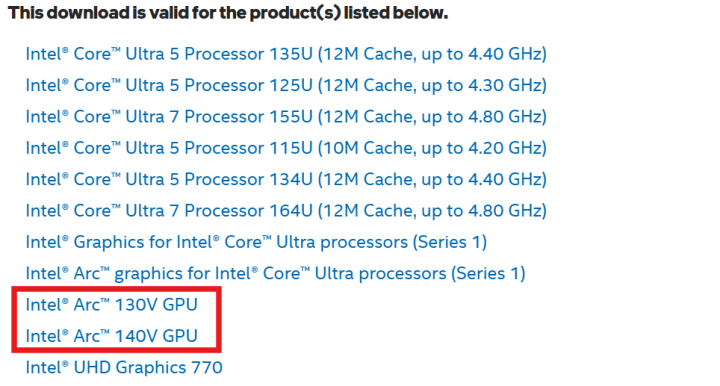
Task: Open the Core Ultra 5 Processor 134U link
Action: [286, 179]
